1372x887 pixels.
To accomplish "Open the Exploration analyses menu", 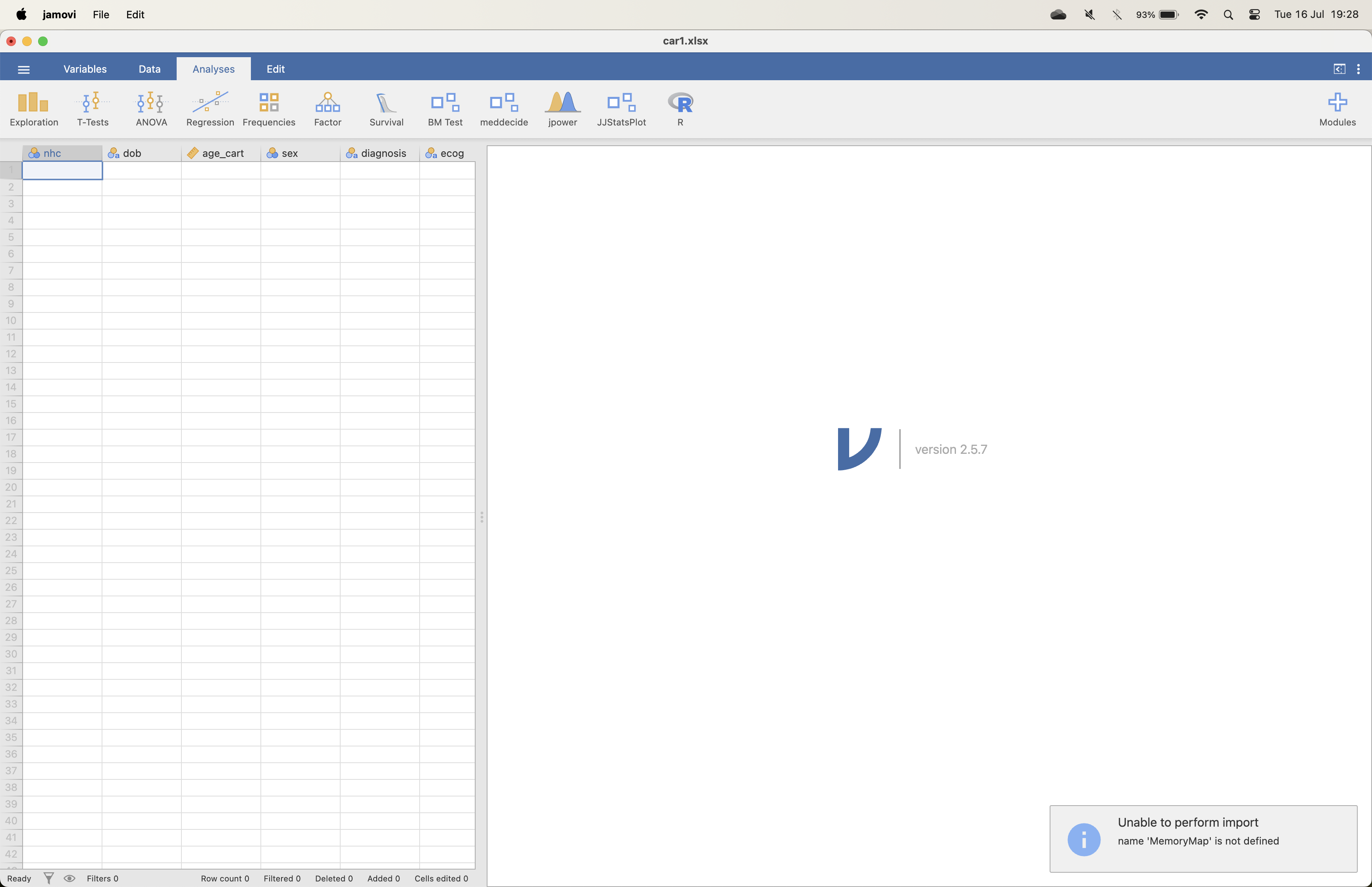I will point(34,109).
